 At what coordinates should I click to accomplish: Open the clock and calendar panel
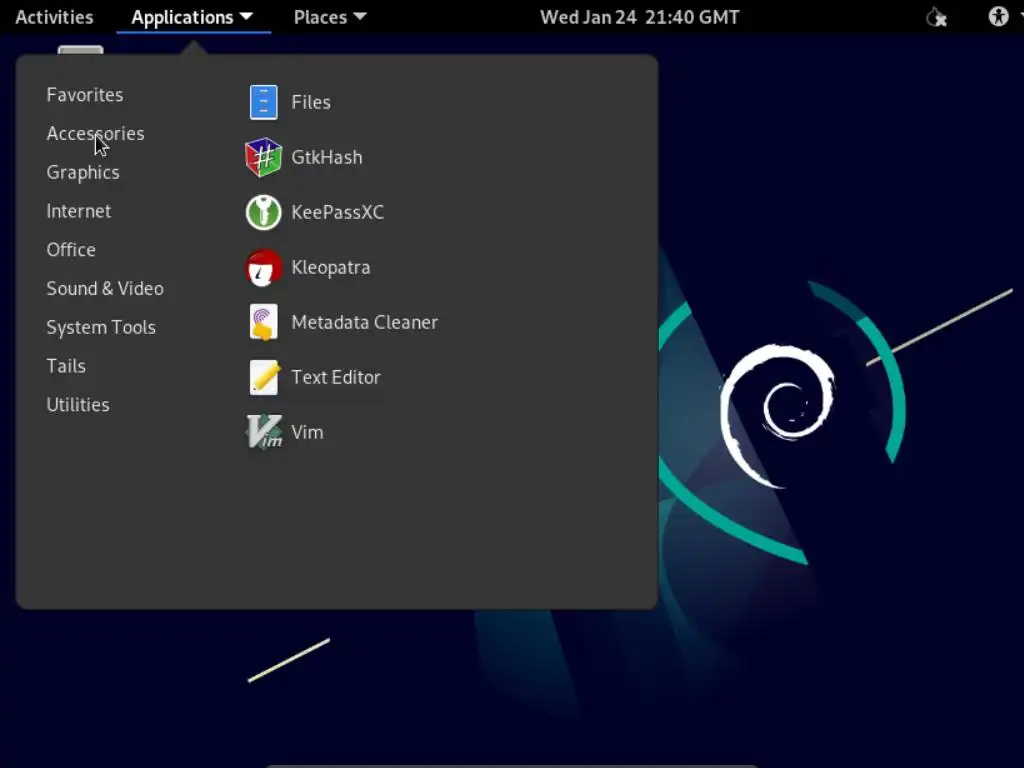[x=639, y=17]
